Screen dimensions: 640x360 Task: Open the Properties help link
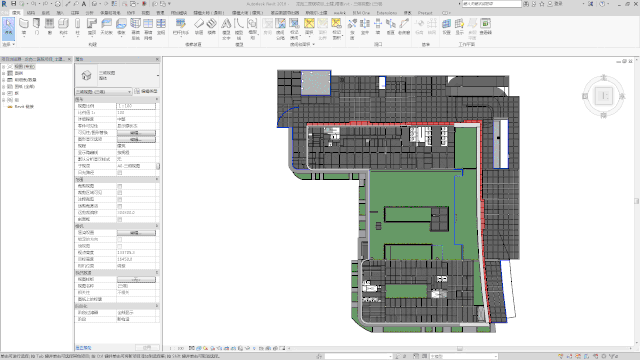click(x=84, y=348)
